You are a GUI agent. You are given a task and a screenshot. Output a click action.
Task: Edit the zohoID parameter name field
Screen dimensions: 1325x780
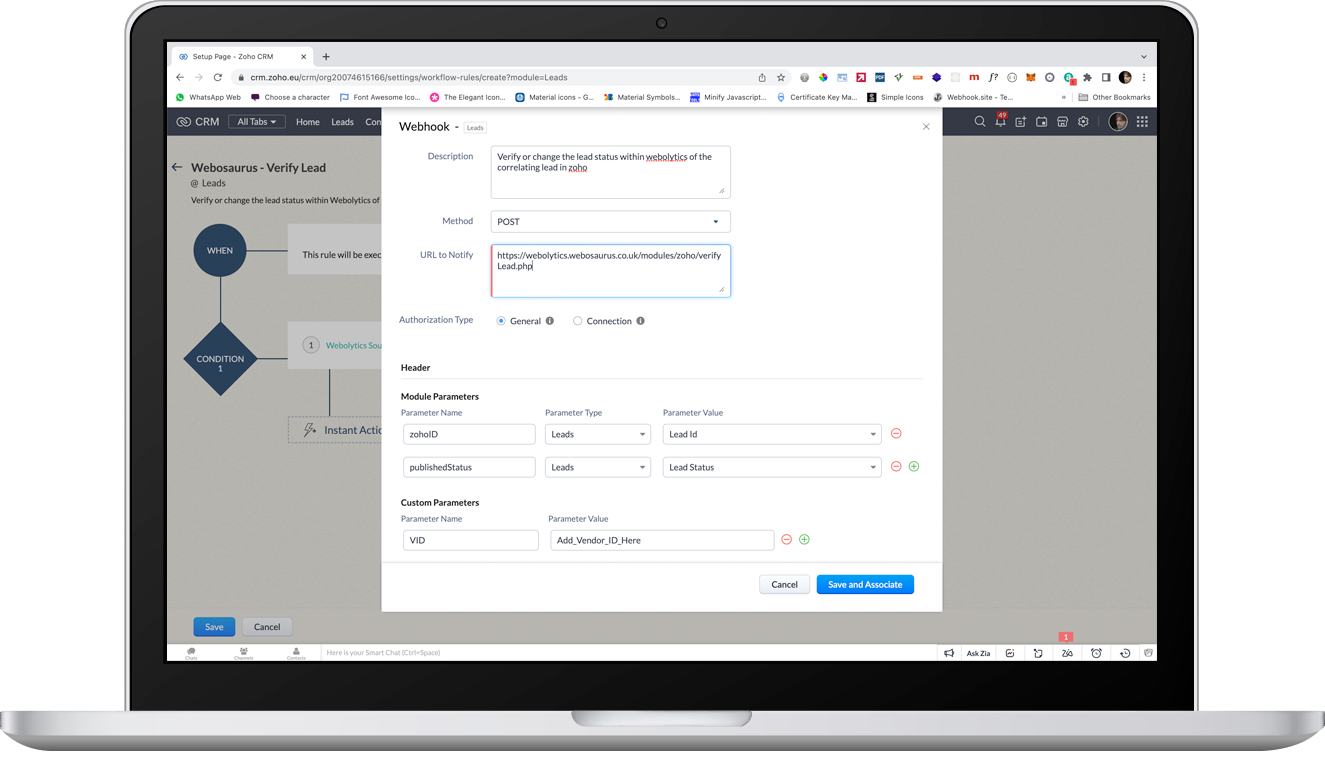tap(470, 434)
